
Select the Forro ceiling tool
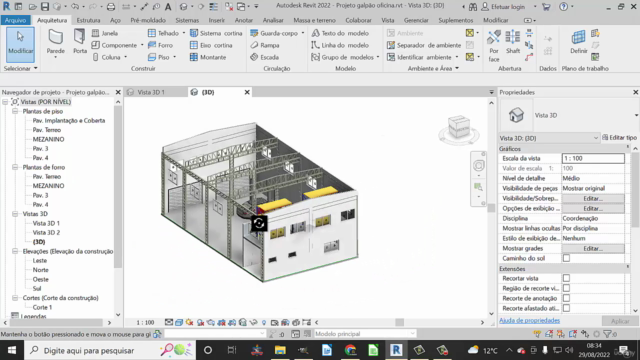tap(160, 45)
